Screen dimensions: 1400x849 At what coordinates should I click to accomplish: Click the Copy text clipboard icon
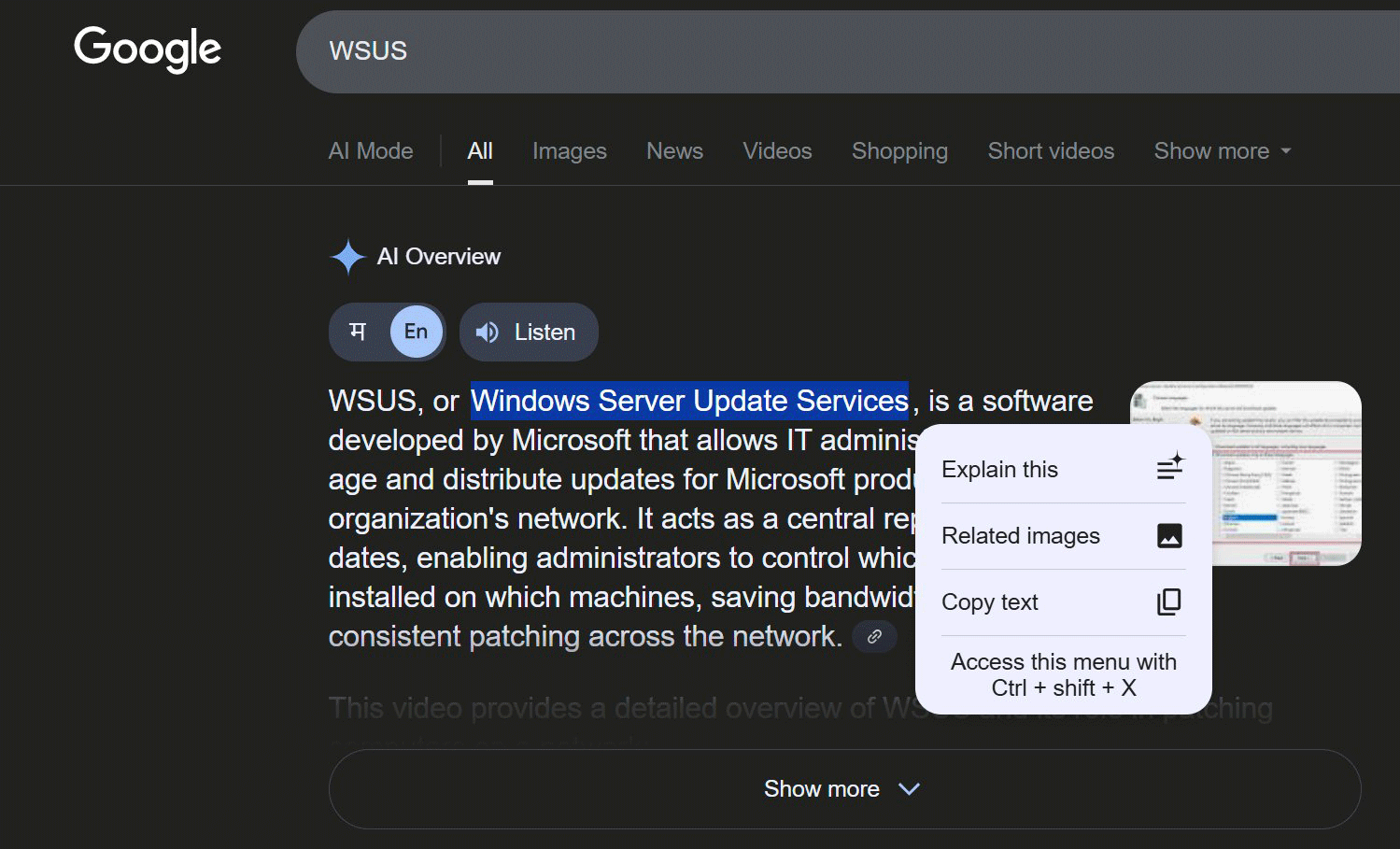[1169, 601]
